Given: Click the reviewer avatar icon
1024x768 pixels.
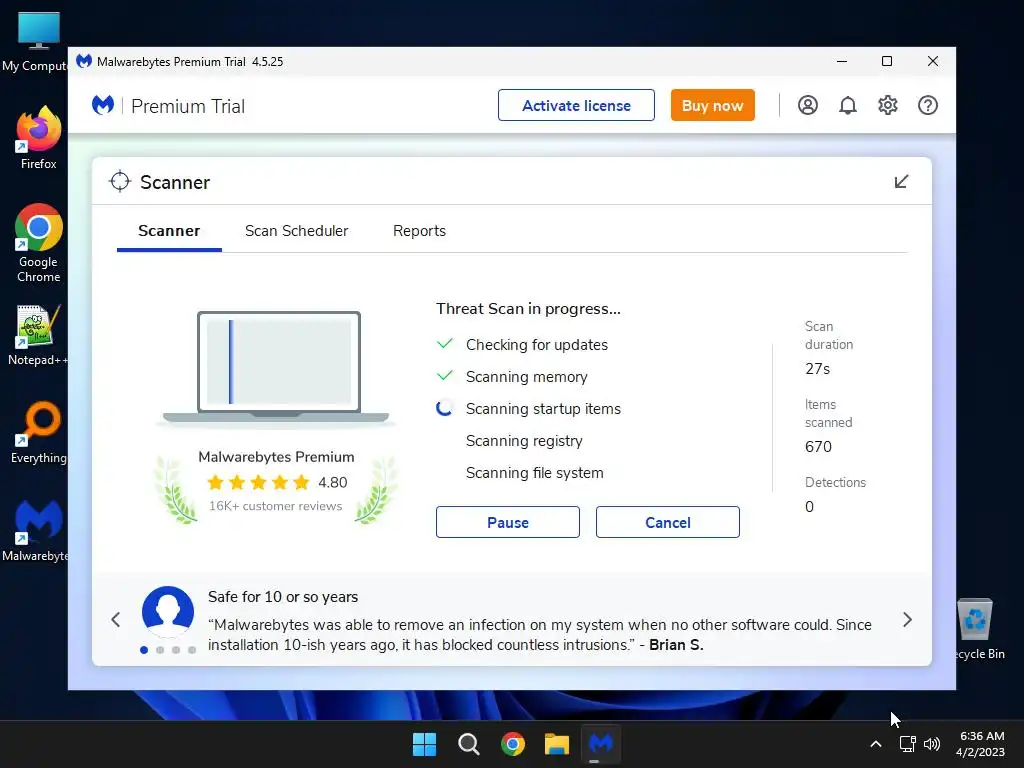Looking at the screenshot, I should point(168,612).
